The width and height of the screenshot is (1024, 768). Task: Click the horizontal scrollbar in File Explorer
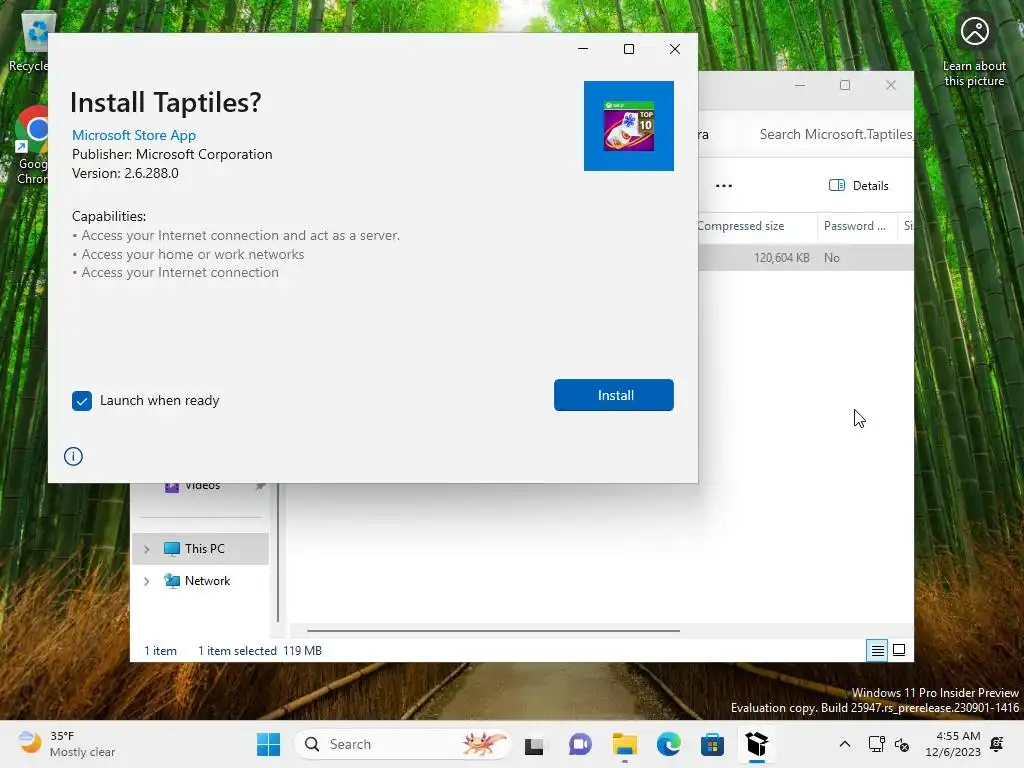click(x=493, y=631)
